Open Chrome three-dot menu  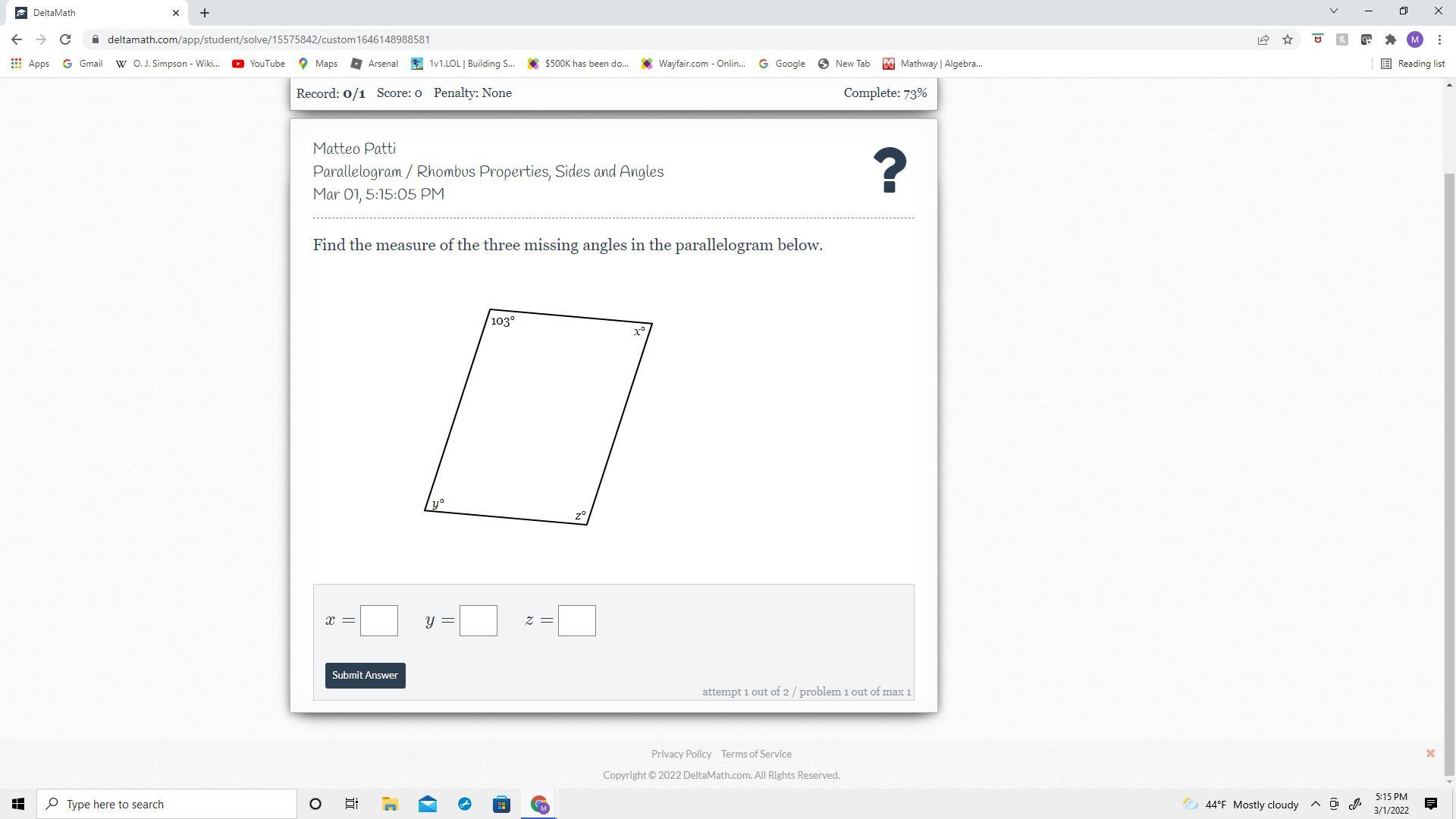1439,39
